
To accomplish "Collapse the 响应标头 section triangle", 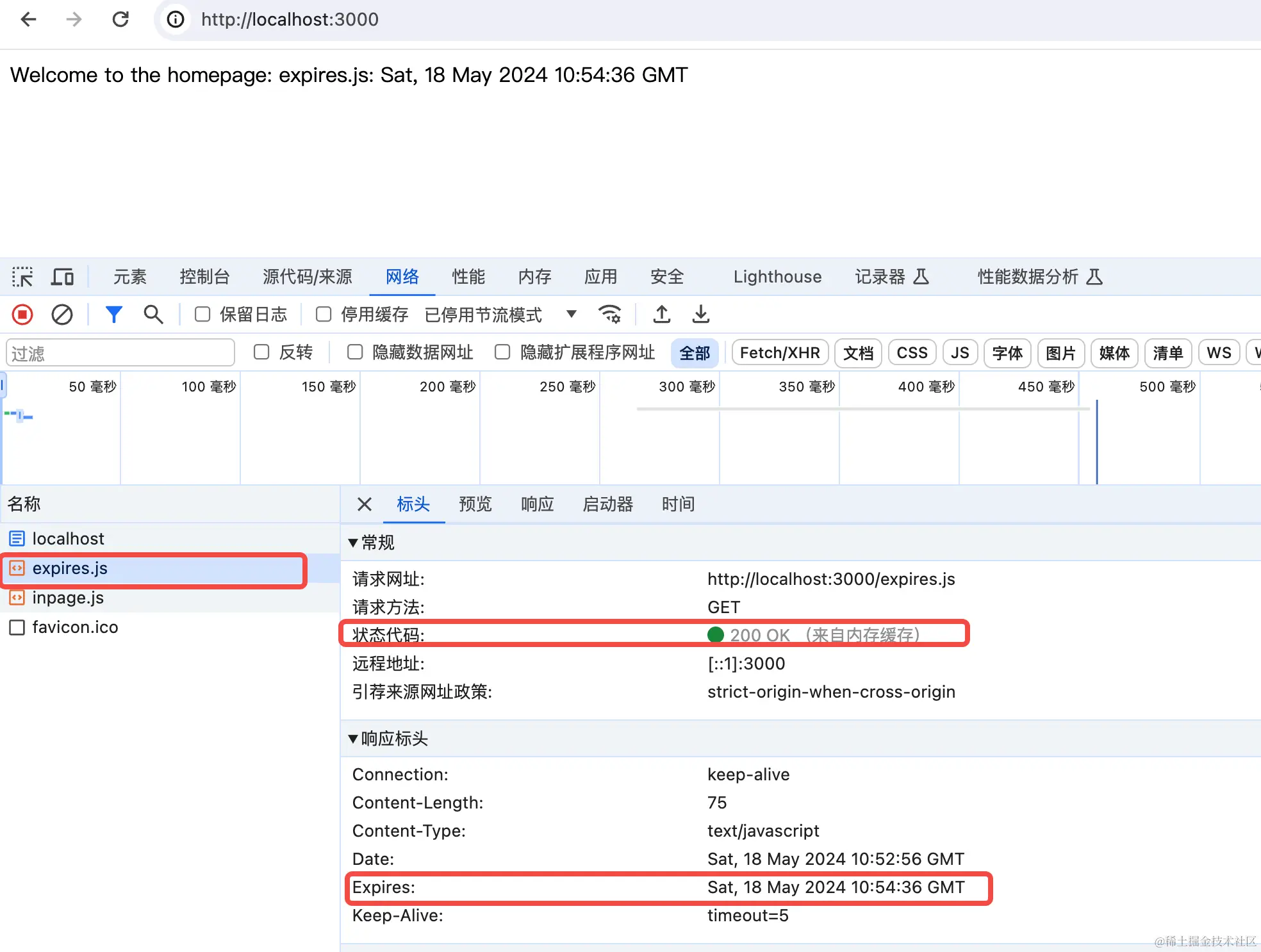I will pos(352,739).
